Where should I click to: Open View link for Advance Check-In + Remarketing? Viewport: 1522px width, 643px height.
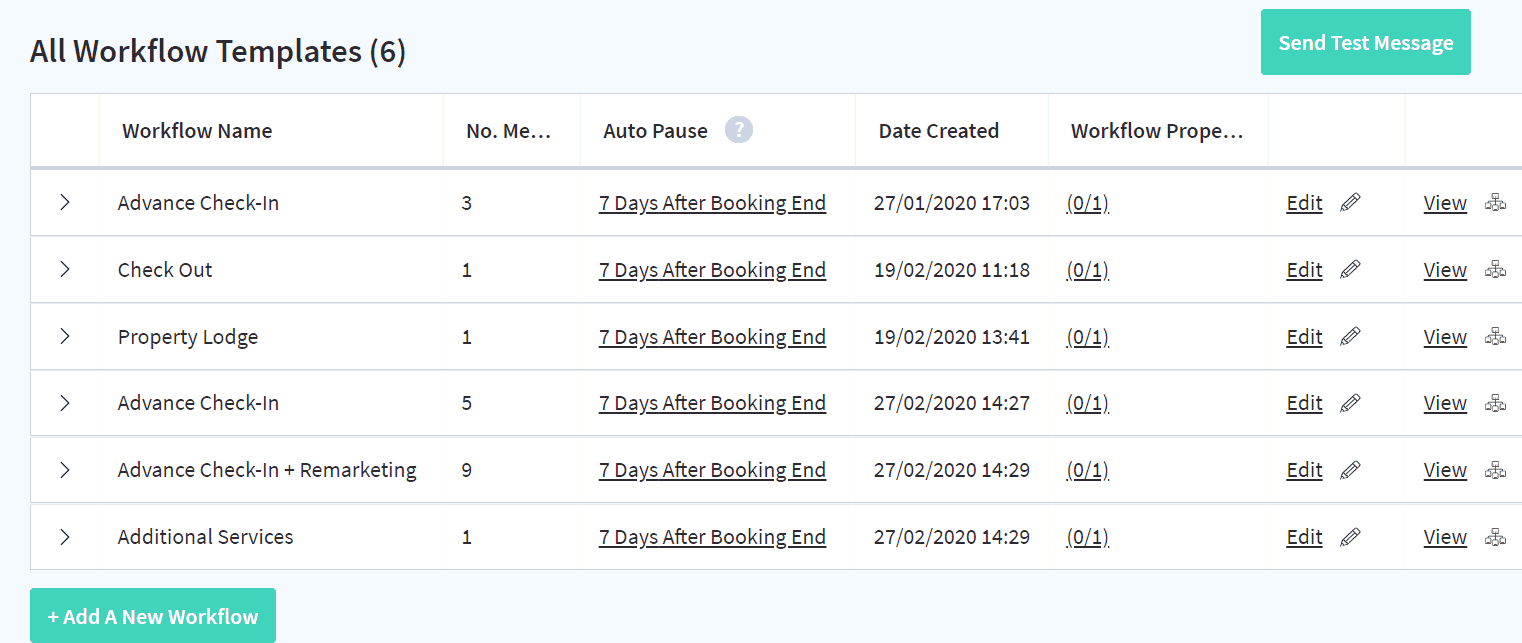1445,470
